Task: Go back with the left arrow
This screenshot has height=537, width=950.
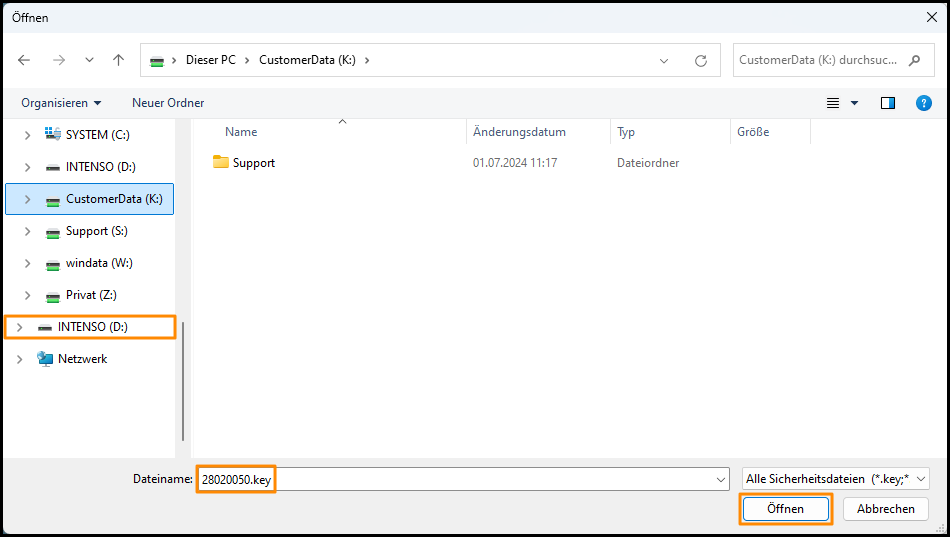Action: (24, 60)
